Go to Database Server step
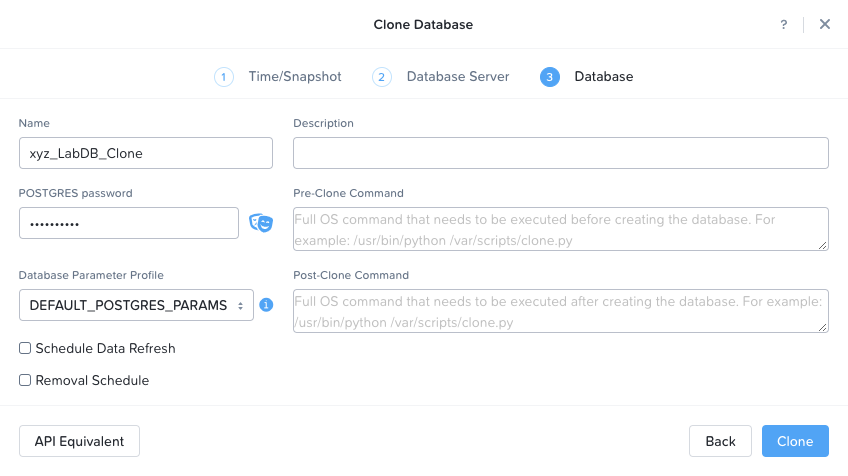 tap(458, 77)
